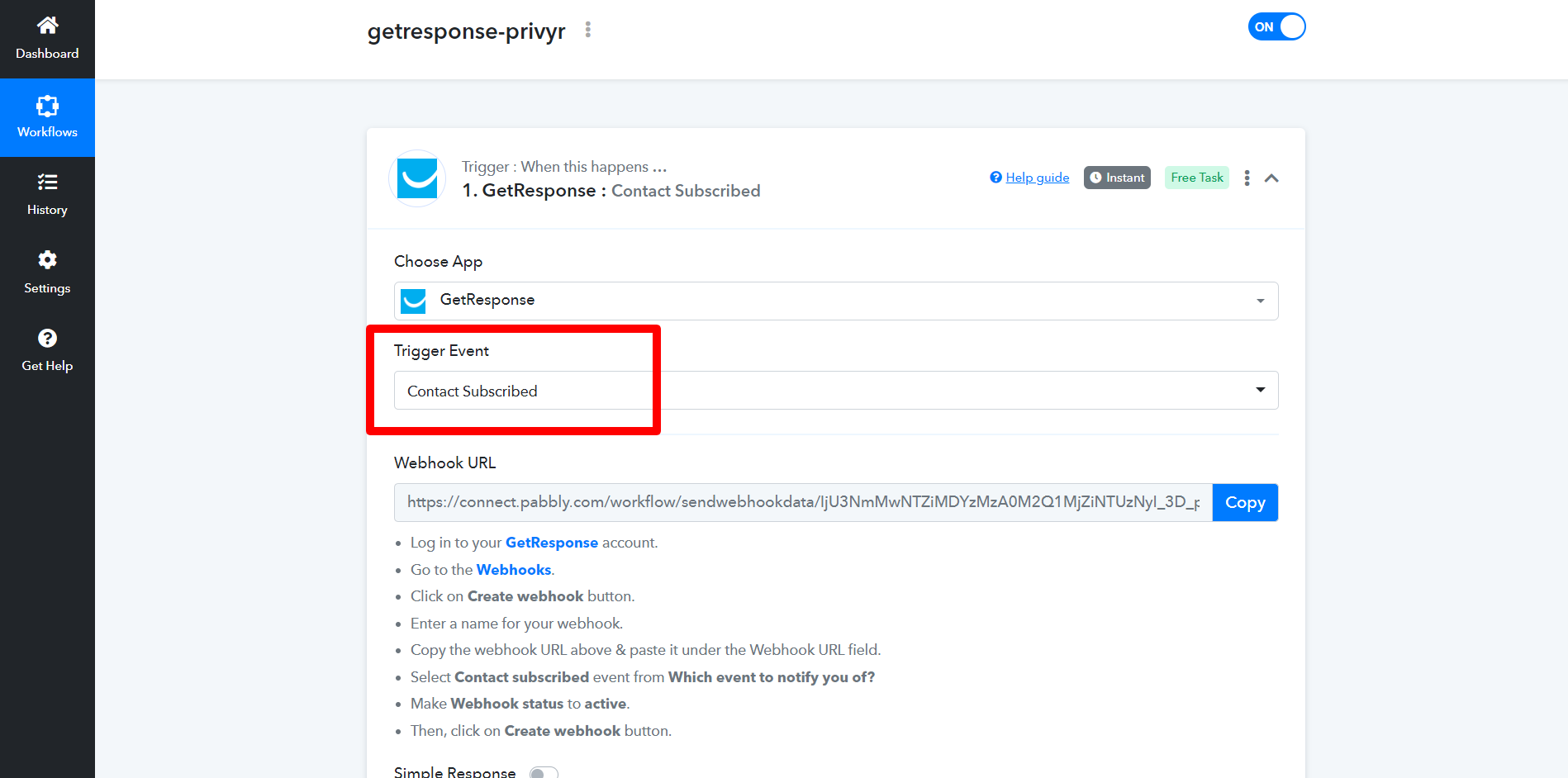Image resolution: width=1568 pixels, height=778 pixels.
Task: Toggle the Simple Response switch
Action: click(544, 773)
